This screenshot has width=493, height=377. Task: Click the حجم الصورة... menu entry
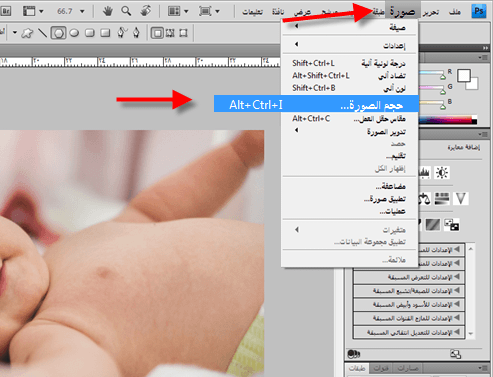pos(316,104)
